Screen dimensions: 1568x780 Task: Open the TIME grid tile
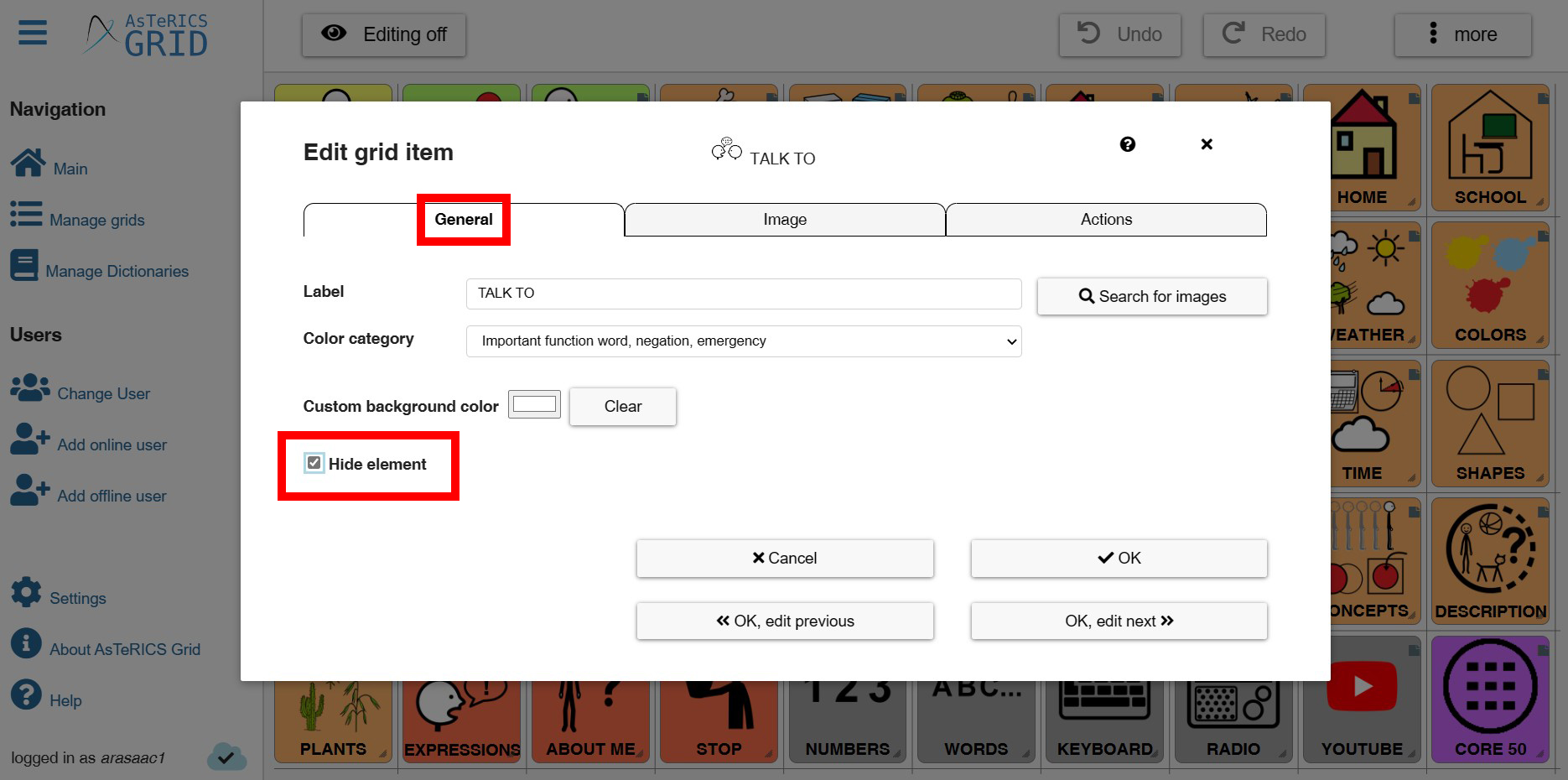1375,424
